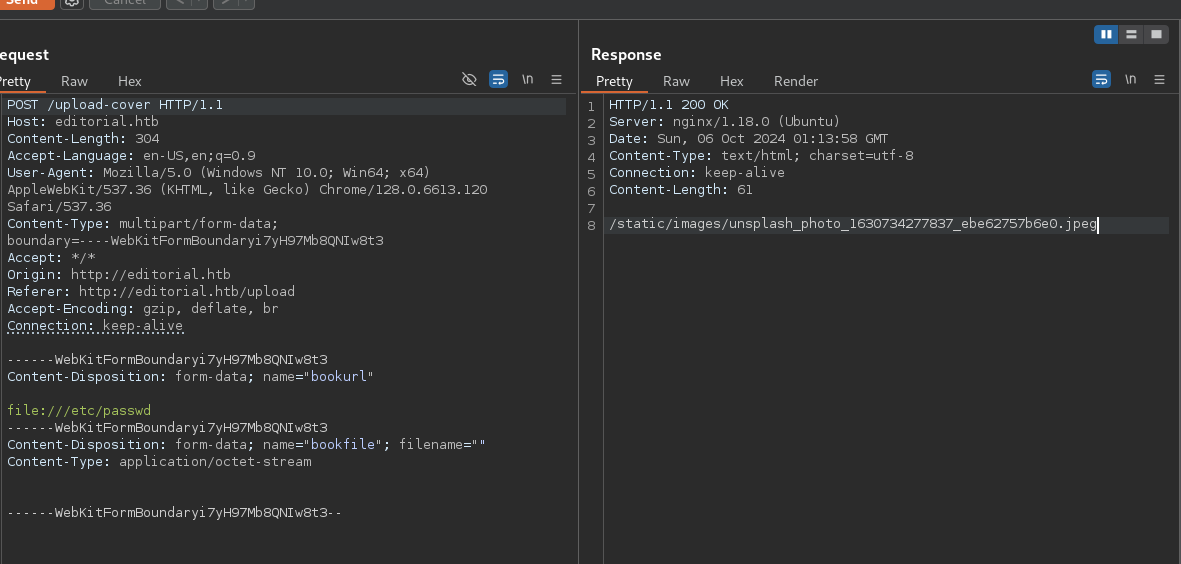Click the Cancel button
The height and width of the screenshot is (564, 1181).
tap(125, 2)
